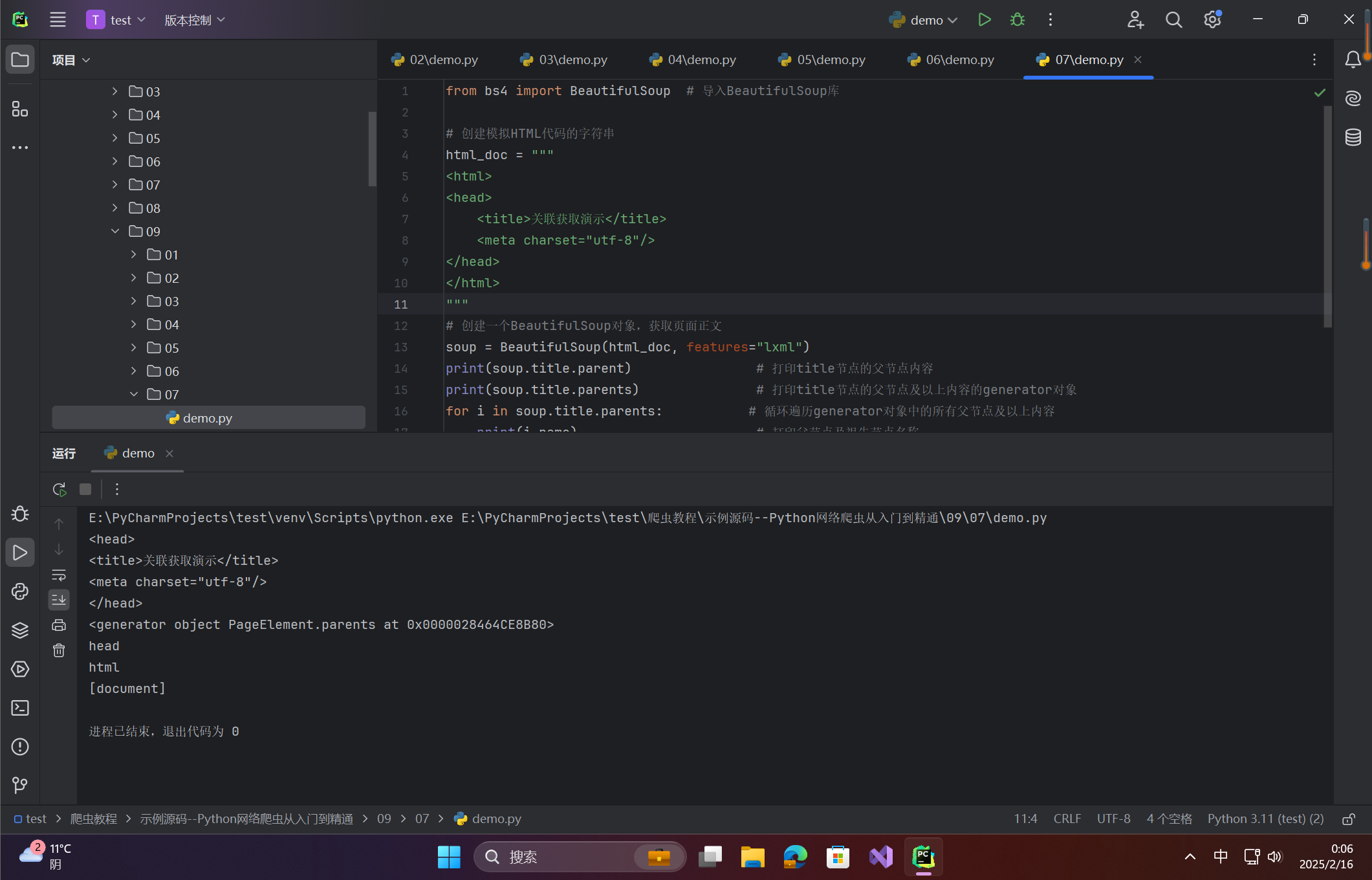Open Search Everywhere magnifier
The image size is (1372, 880).
pos(1173,19)
